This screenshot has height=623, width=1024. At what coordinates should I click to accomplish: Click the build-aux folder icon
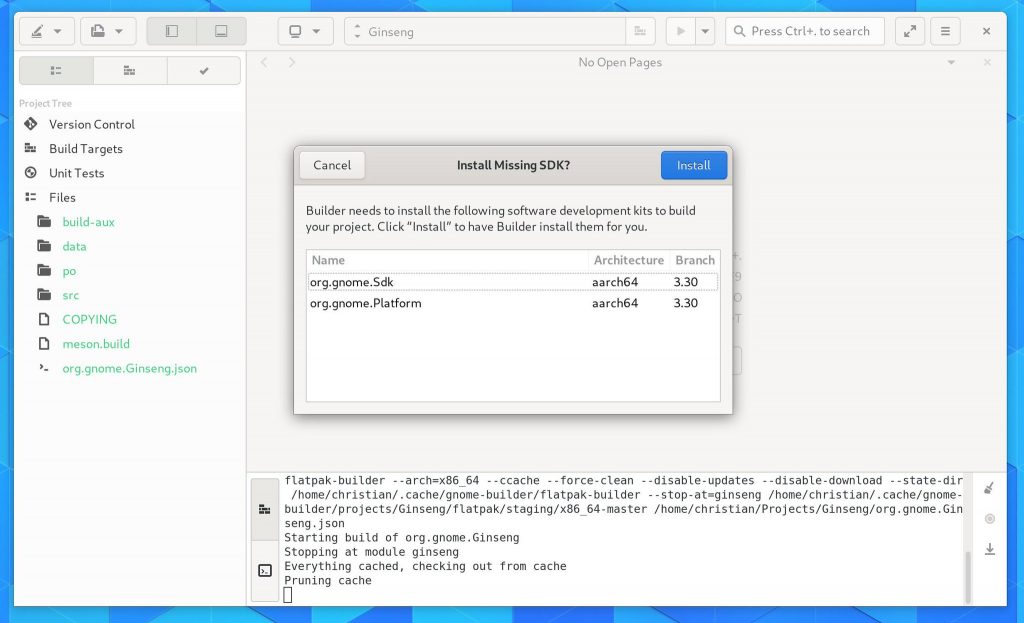point(44,221)
